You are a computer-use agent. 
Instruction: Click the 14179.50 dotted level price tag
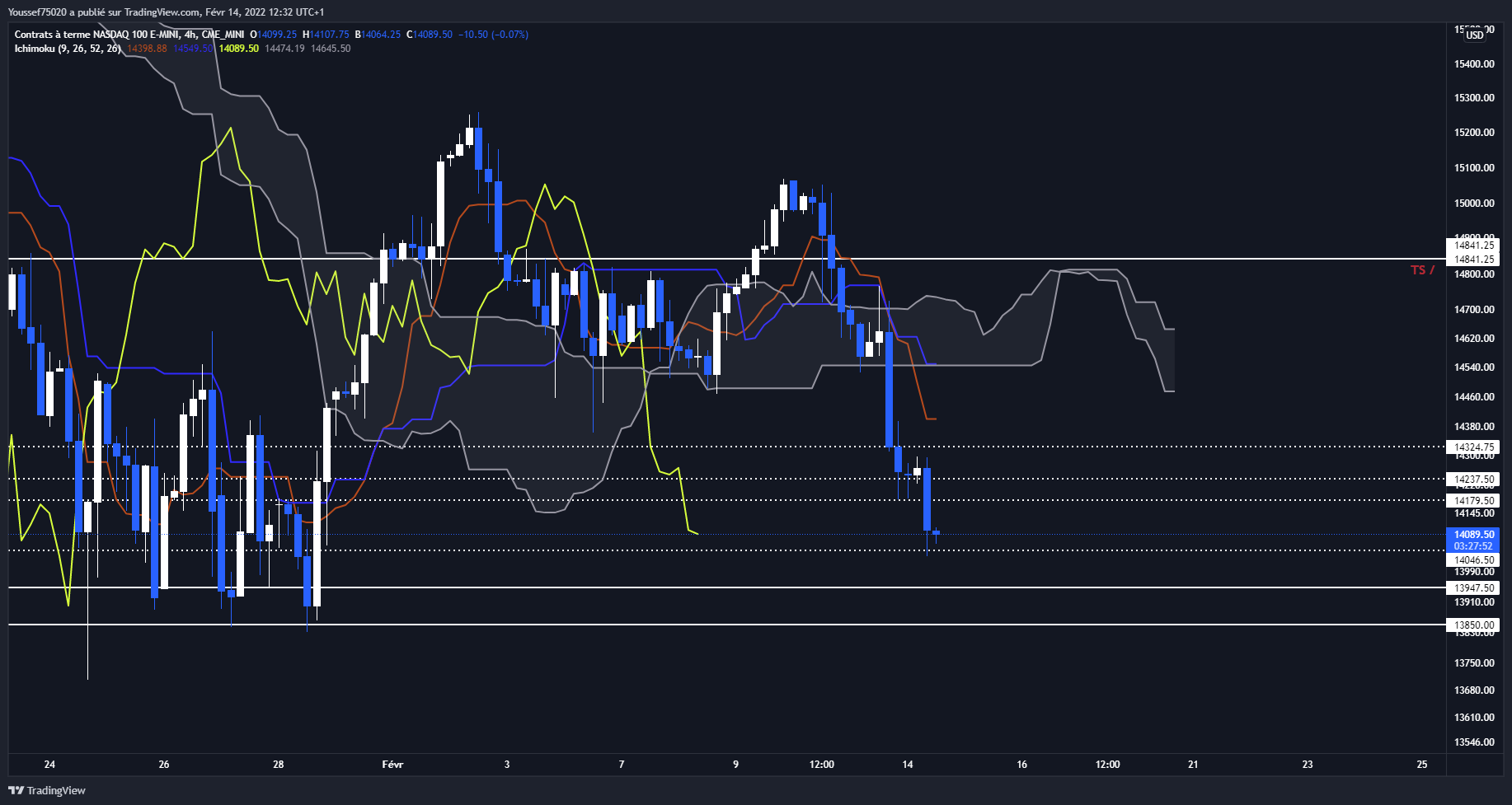click(1473, 501)
